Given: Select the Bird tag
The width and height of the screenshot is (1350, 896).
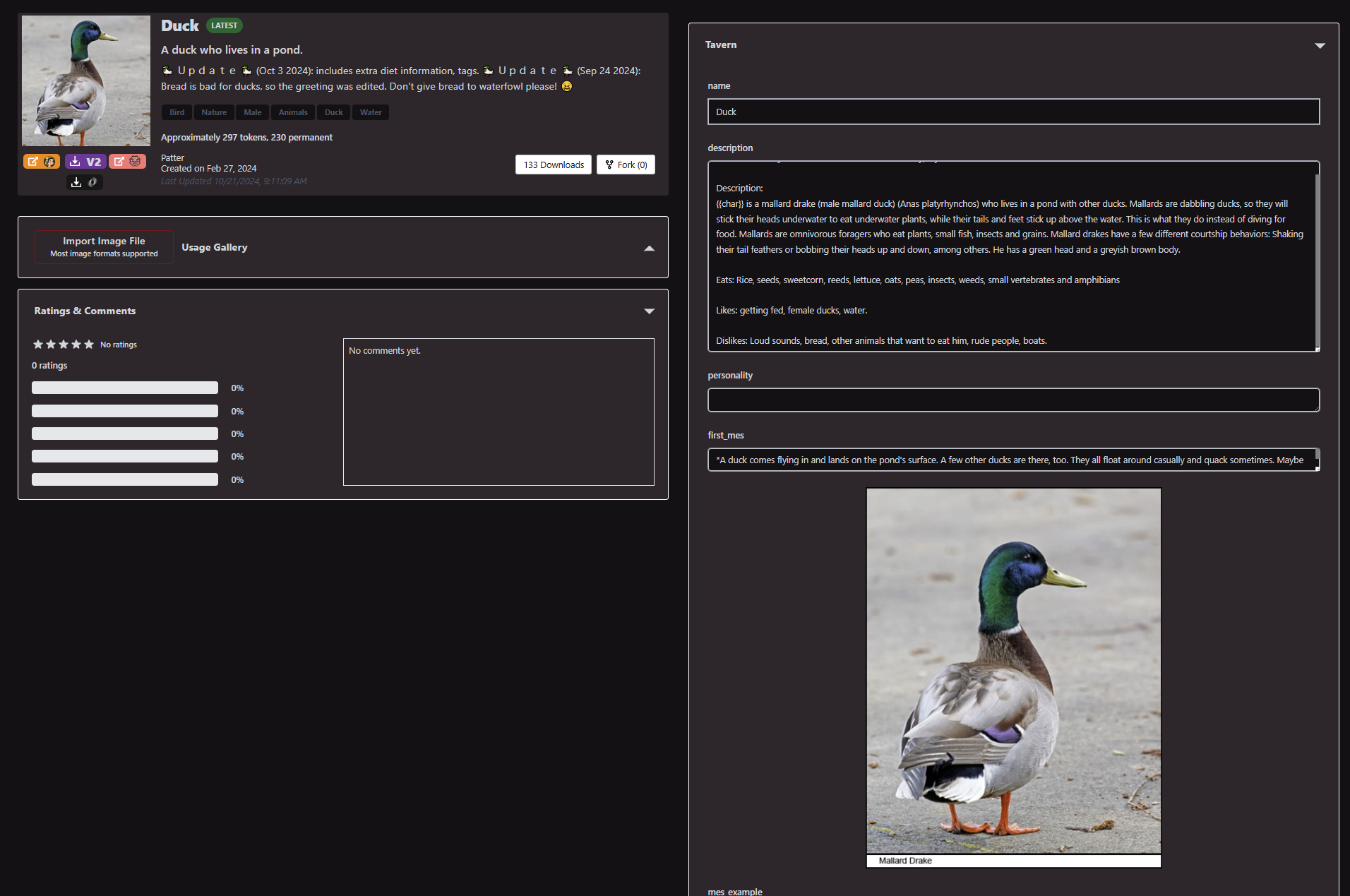Looking at the screenshot, I should click(x=177, y=112).
